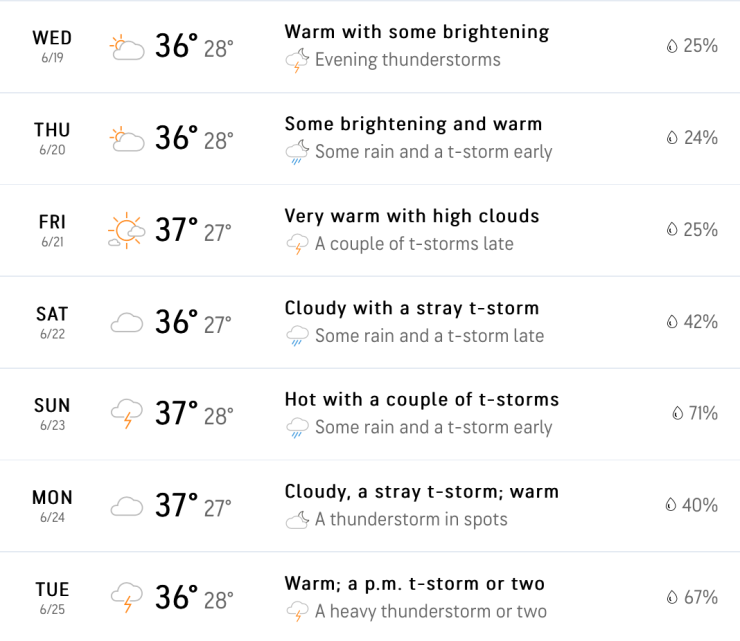Image resolution: width=740 pixels, height=641 pixels.
Task: Click Tuesday's thunderstorm weather icon
Action: (126, 598)
